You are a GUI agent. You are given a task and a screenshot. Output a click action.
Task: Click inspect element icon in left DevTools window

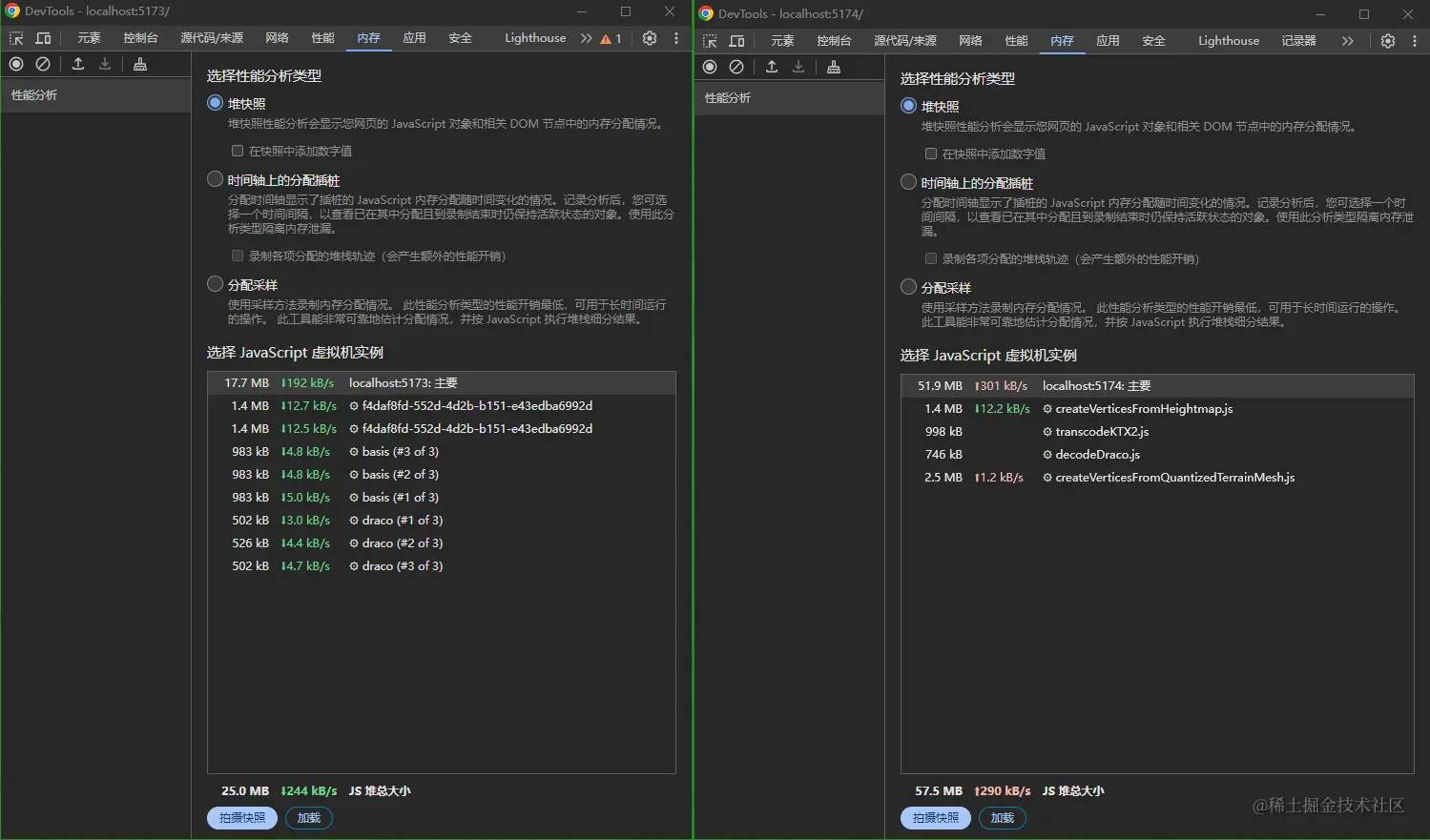pos(16,38)
